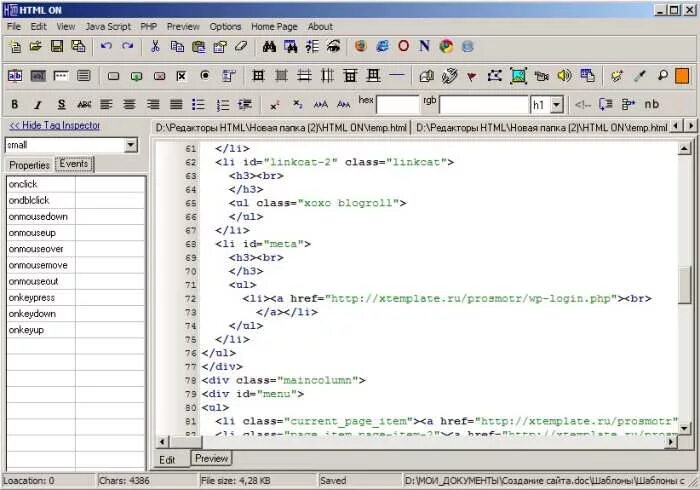Click the vertical scrollbar down arrow
This screenshot has width=700, height=490.
[684, 428]
